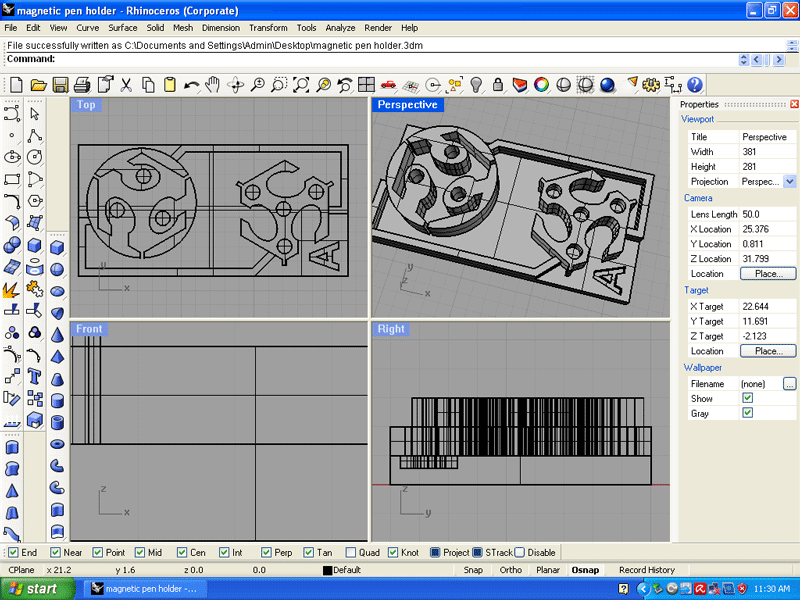Open the File menu

(x=11, y=28)
